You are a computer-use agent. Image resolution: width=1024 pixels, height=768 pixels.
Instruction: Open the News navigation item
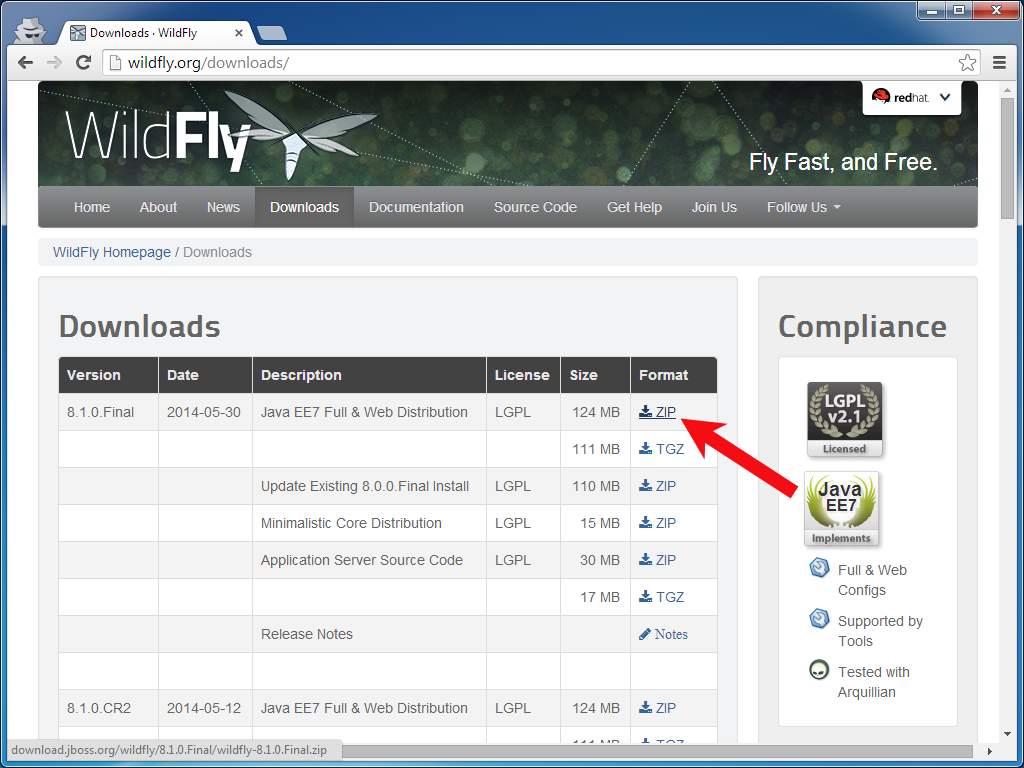223,207
